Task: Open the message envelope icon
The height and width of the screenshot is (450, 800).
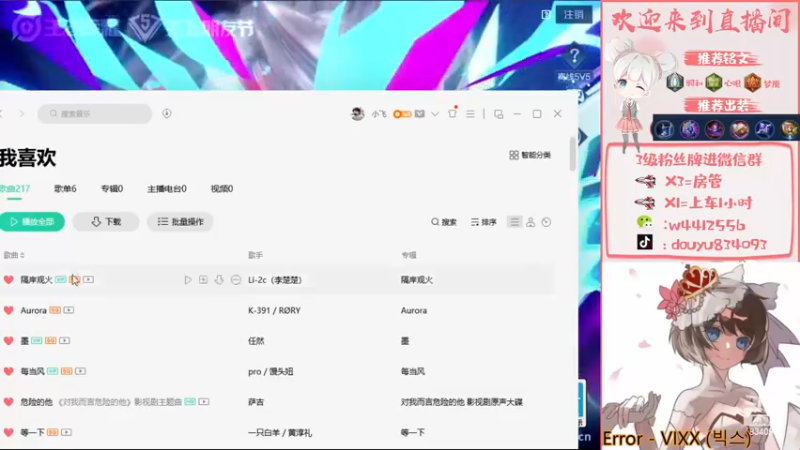Action: [x=420, y=114]
